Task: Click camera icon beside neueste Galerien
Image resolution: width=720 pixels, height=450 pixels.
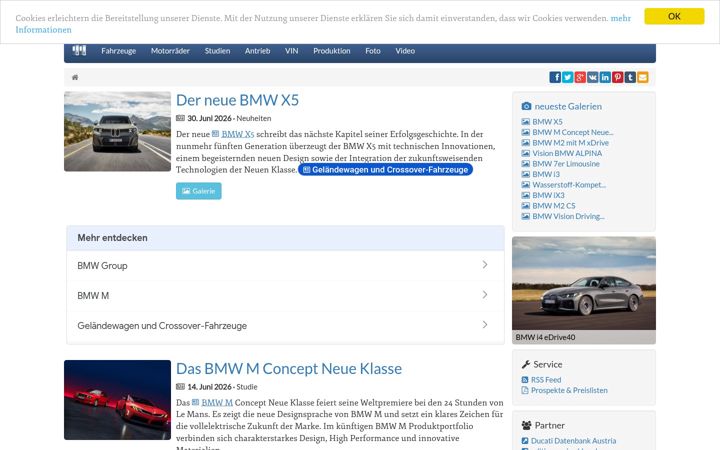Action: click(526, 106)
